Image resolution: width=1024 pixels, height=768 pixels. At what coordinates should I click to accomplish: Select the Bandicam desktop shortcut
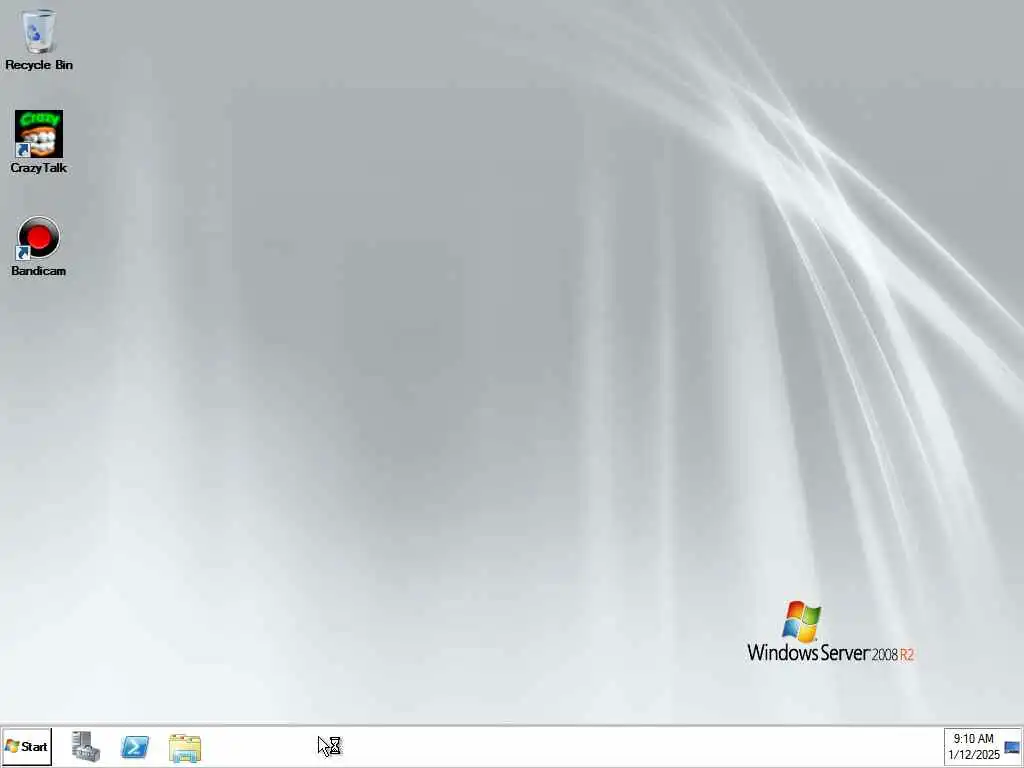tap(39, 246)
